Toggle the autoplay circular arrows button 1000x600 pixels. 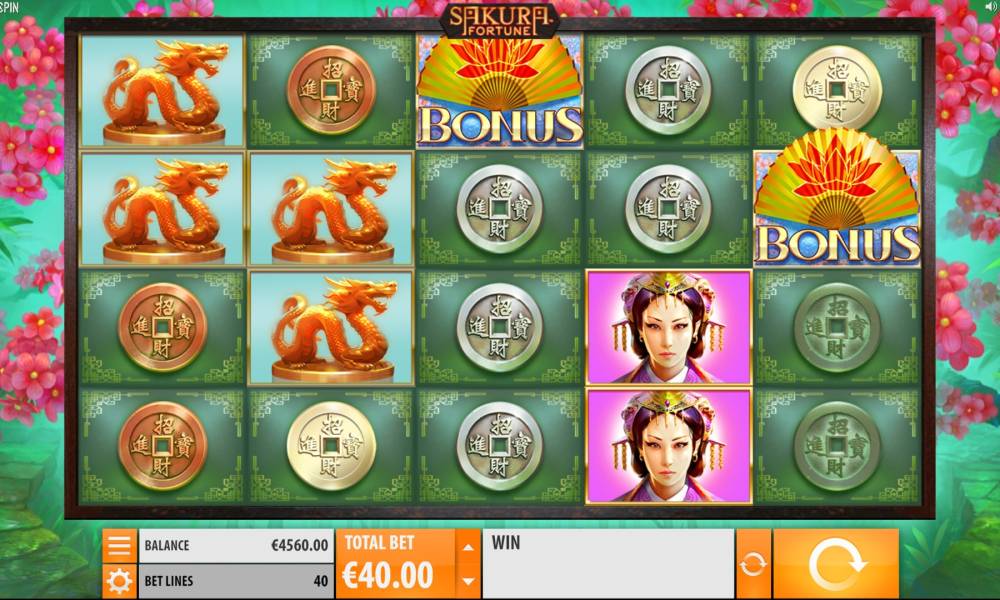pyautogui.click(x=753, y=564)
